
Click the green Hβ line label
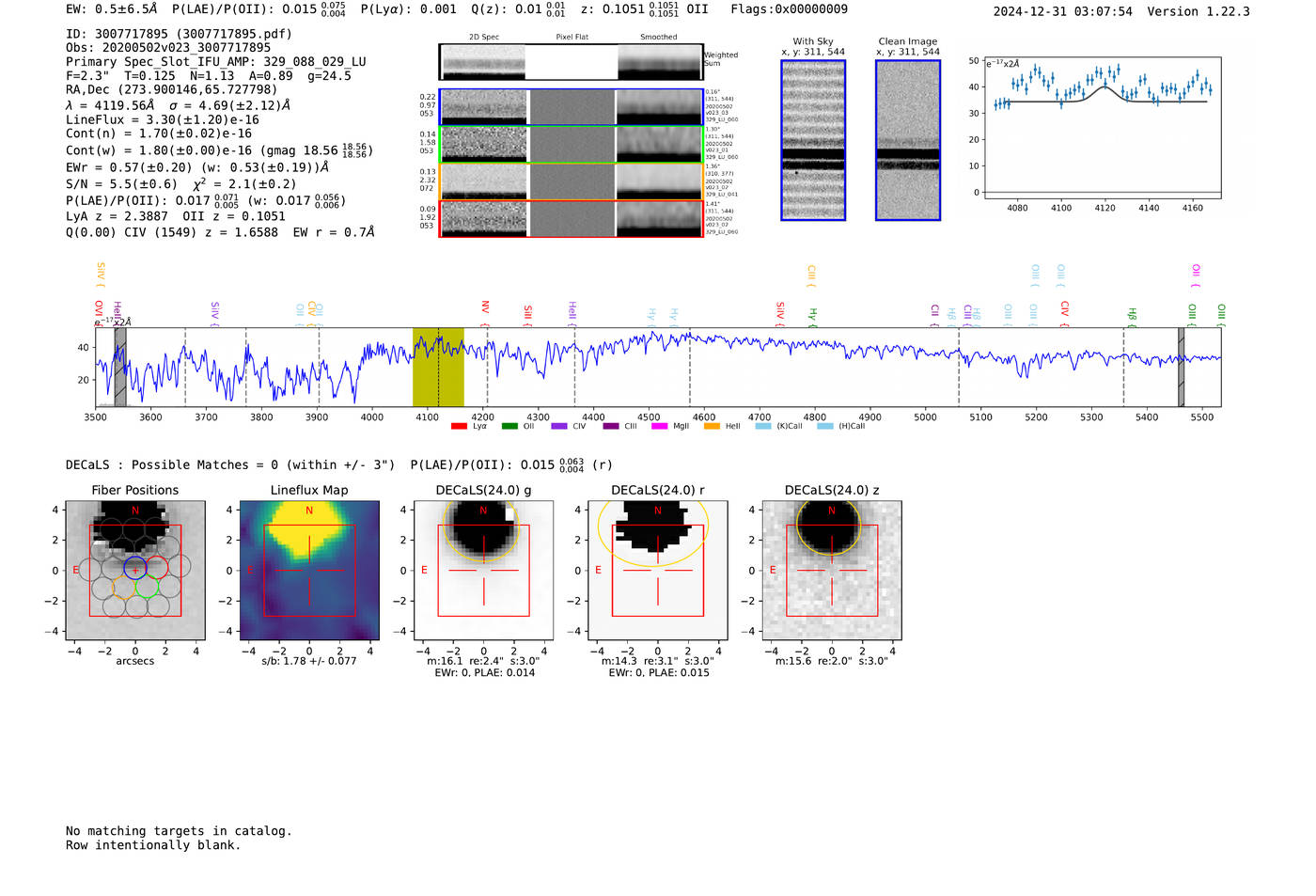click(x=1132, y=314)
